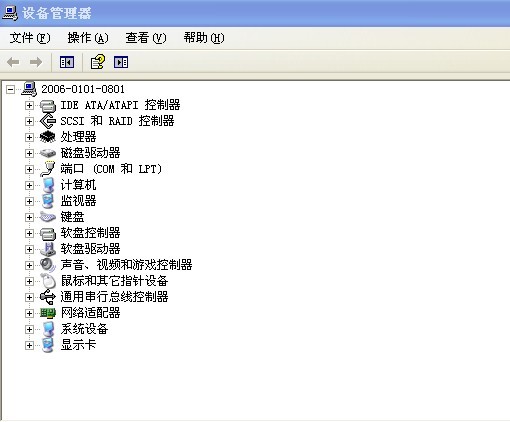The image size is (510, 422).
Task: Select the processor chip icon (处理器)
Action: pos(48,137)
